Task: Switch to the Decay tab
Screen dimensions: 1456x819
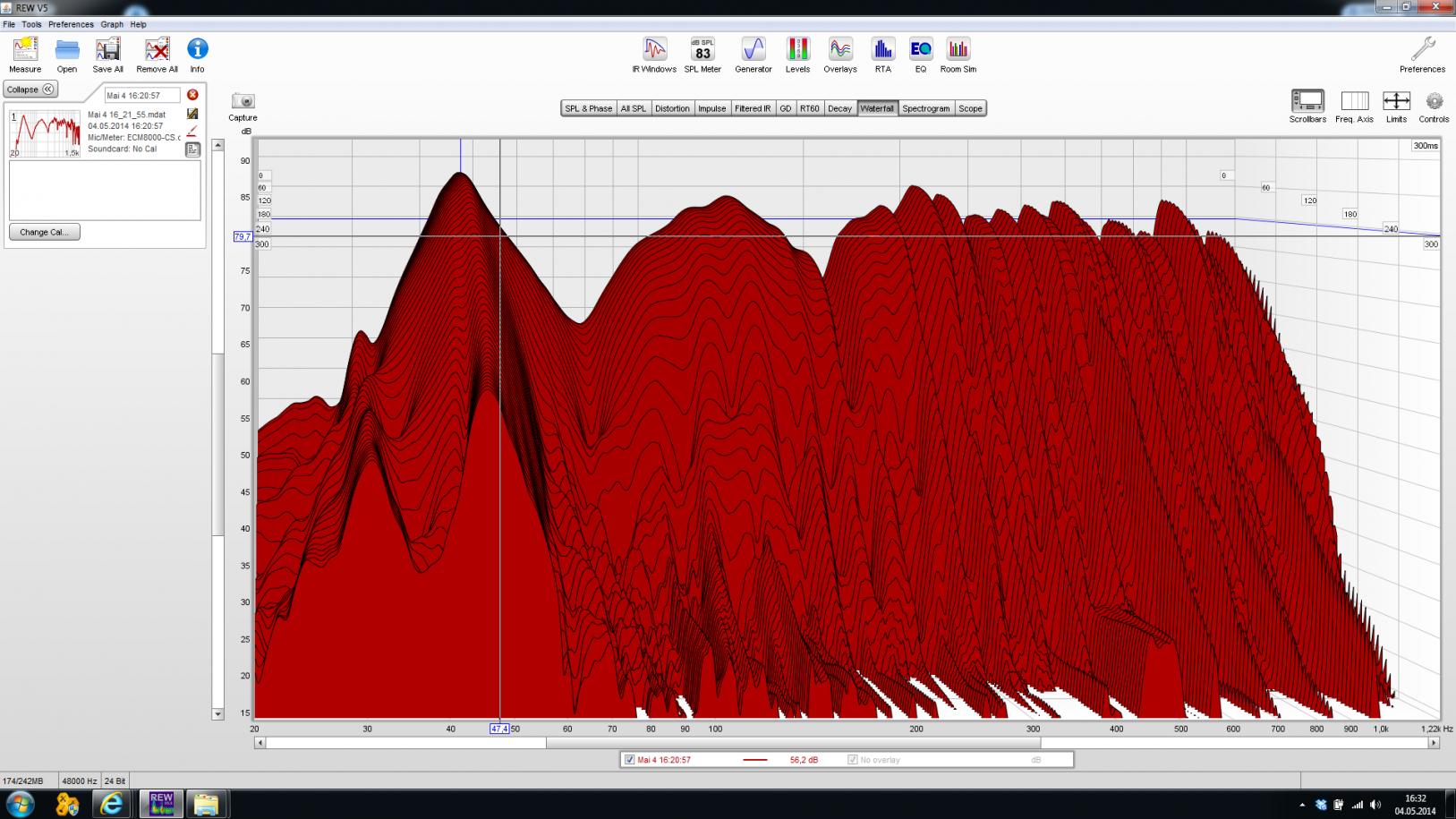Action: (839, 108)
